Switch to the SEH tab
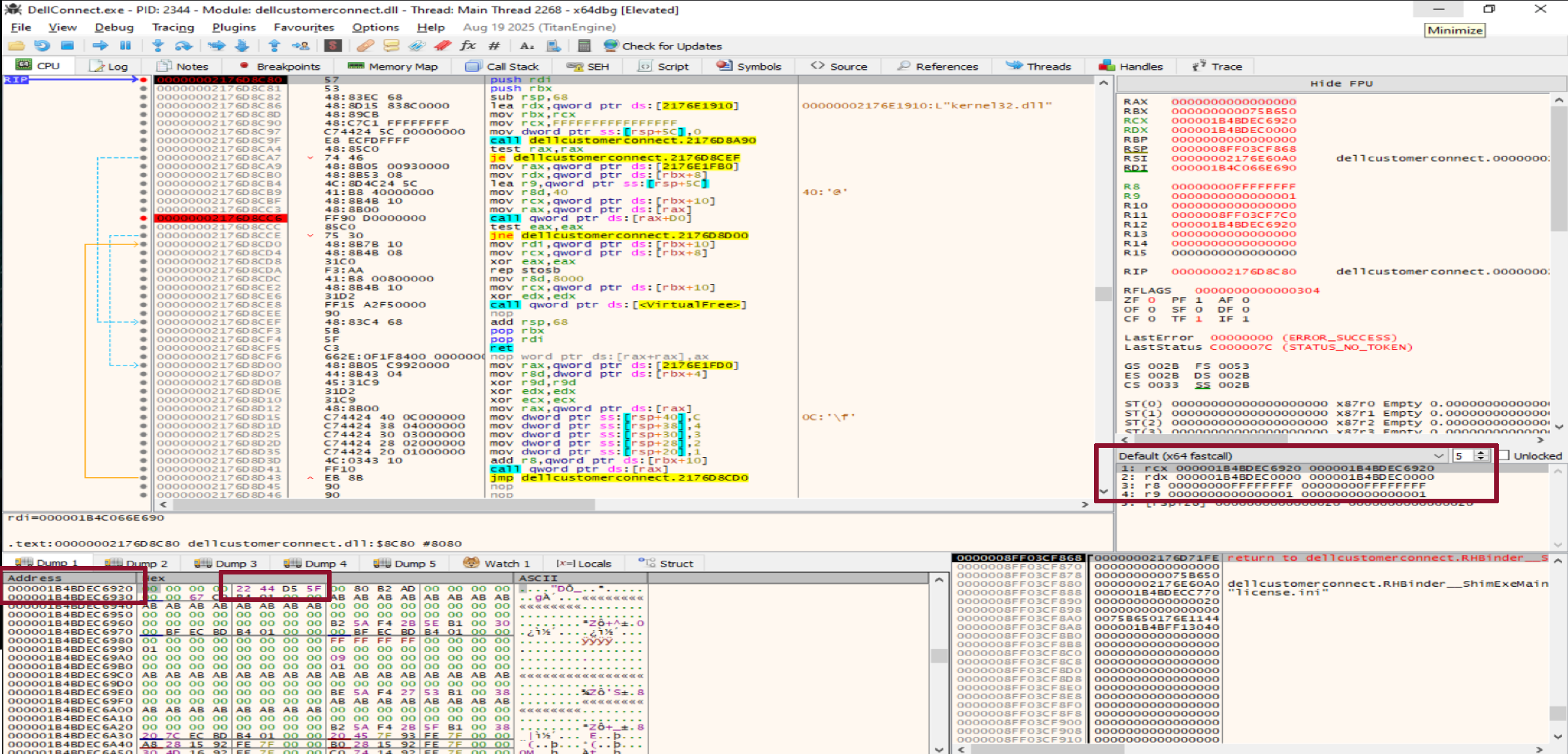 coord(588,67)
